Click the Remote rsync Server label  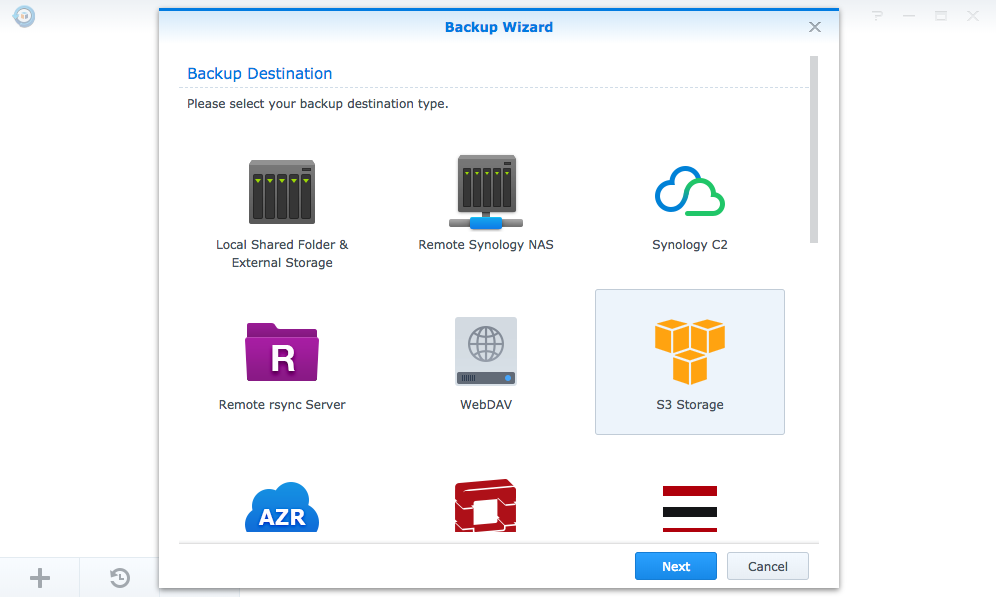click(282, 405)
